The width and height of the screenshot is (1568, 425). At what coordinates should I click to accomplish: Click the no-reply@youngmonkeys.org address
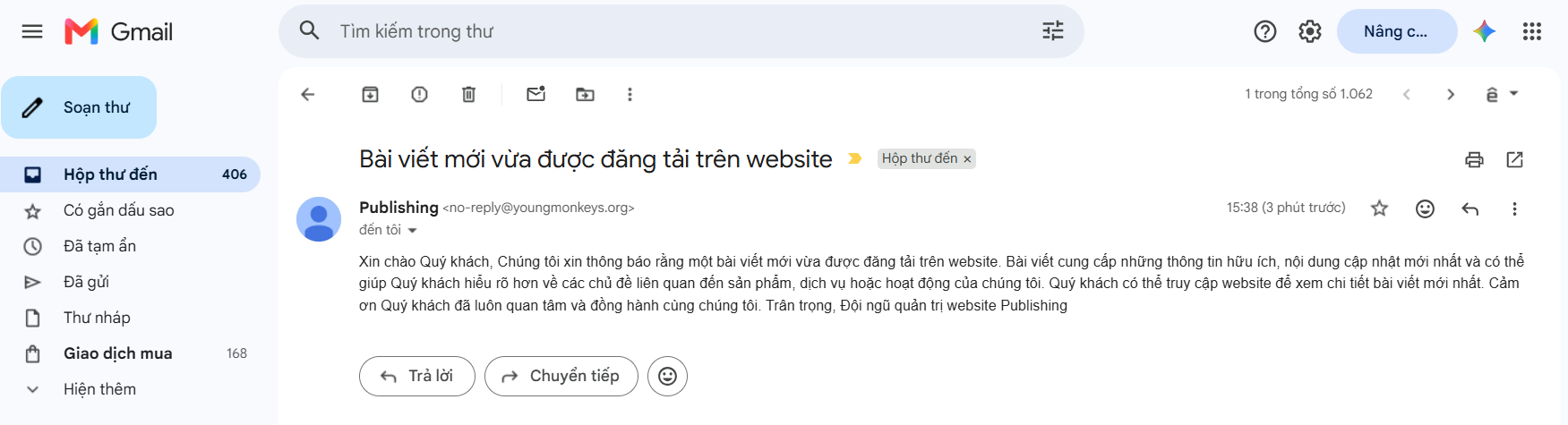pyautogui.click(x=538, y=208)
